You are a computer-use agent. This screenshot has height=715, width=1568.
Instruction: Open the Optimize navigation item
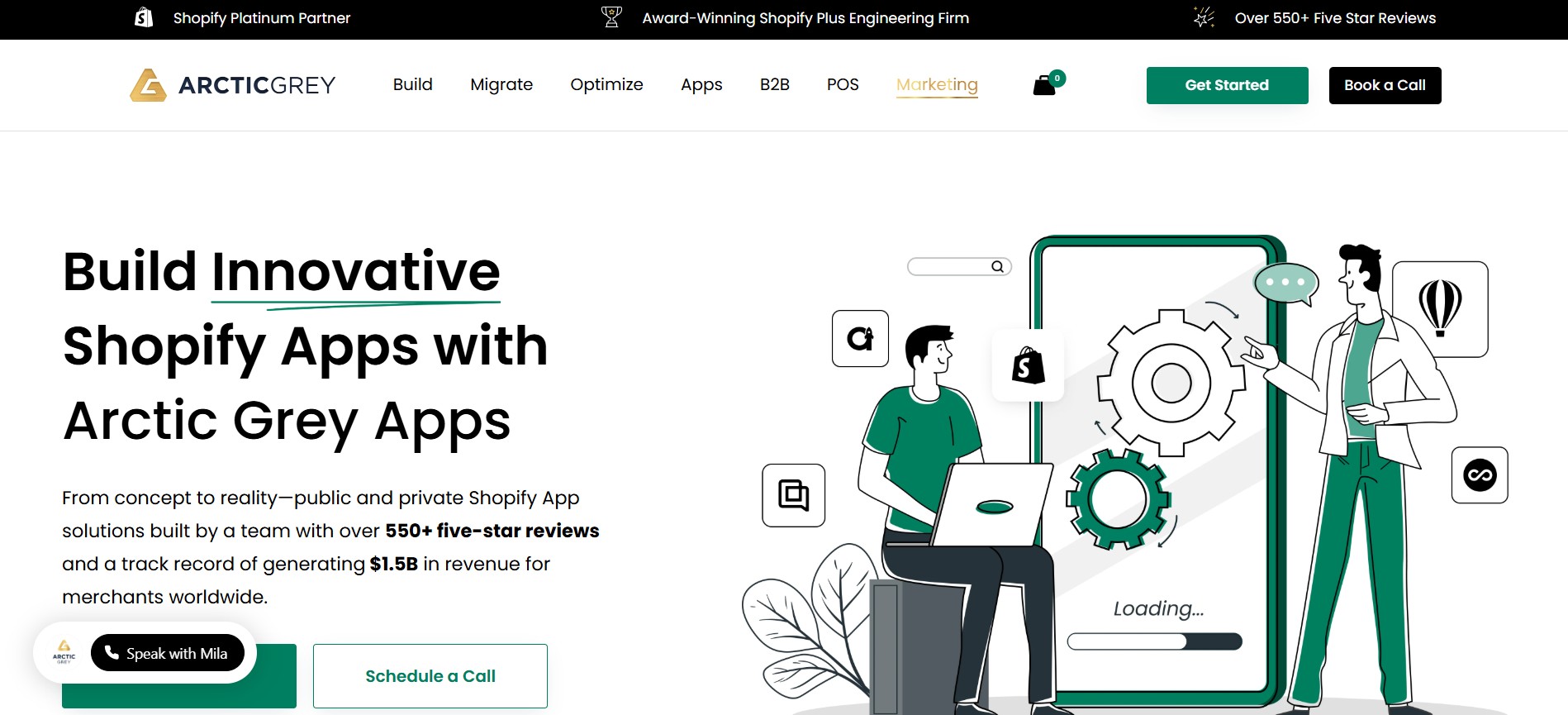click(606, 84)
